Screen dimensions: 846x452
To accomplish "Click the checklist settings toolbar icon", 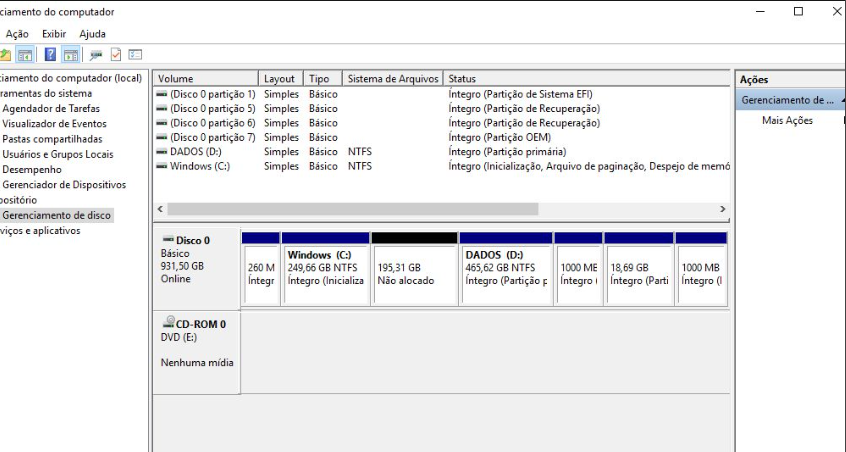I will (135, 54).
